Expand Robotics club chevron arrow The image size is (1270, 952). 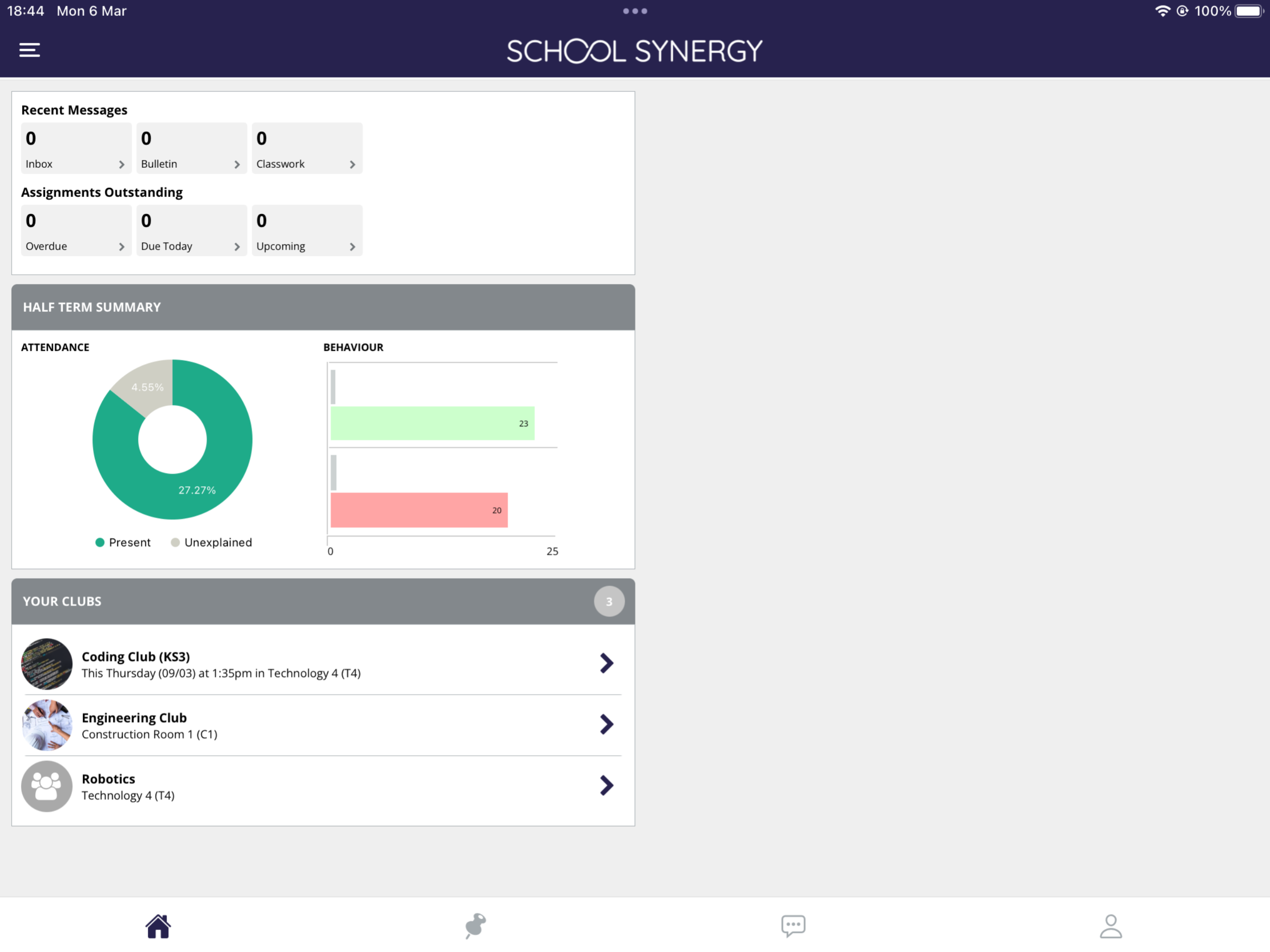[x=606, y=785]
